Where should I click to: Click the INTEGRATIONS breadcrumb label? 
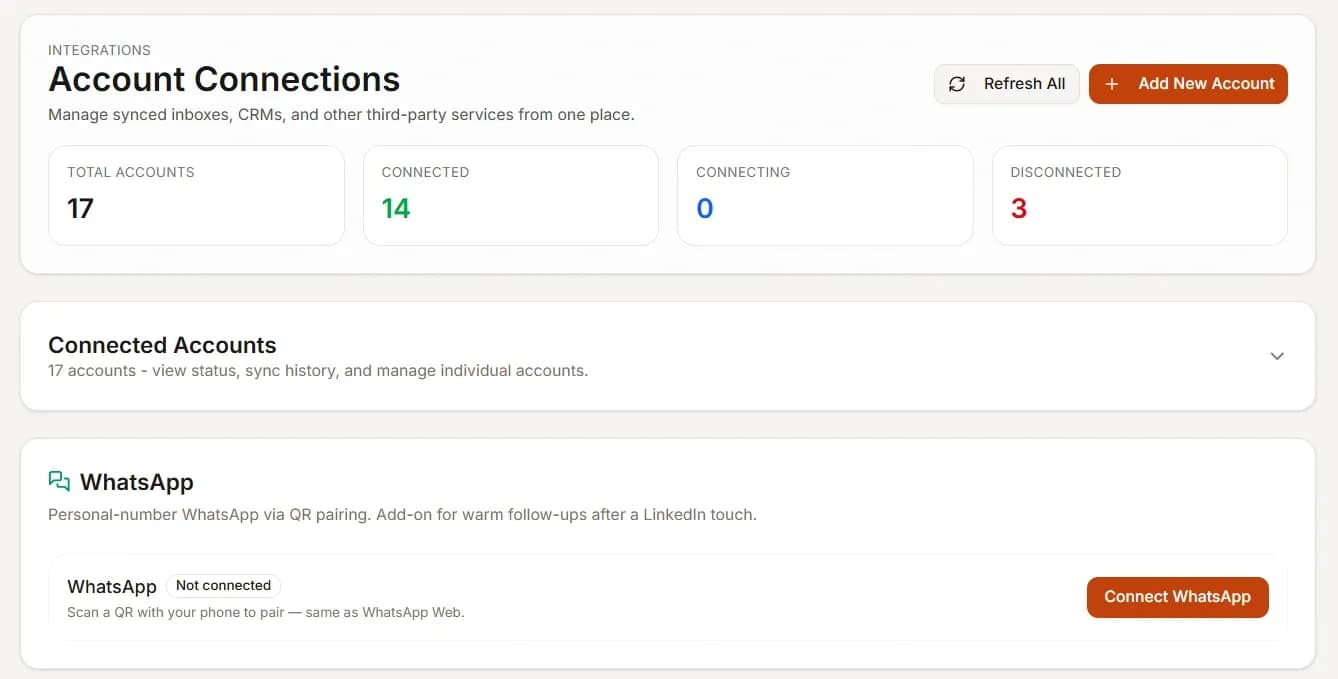click(99, 50)
